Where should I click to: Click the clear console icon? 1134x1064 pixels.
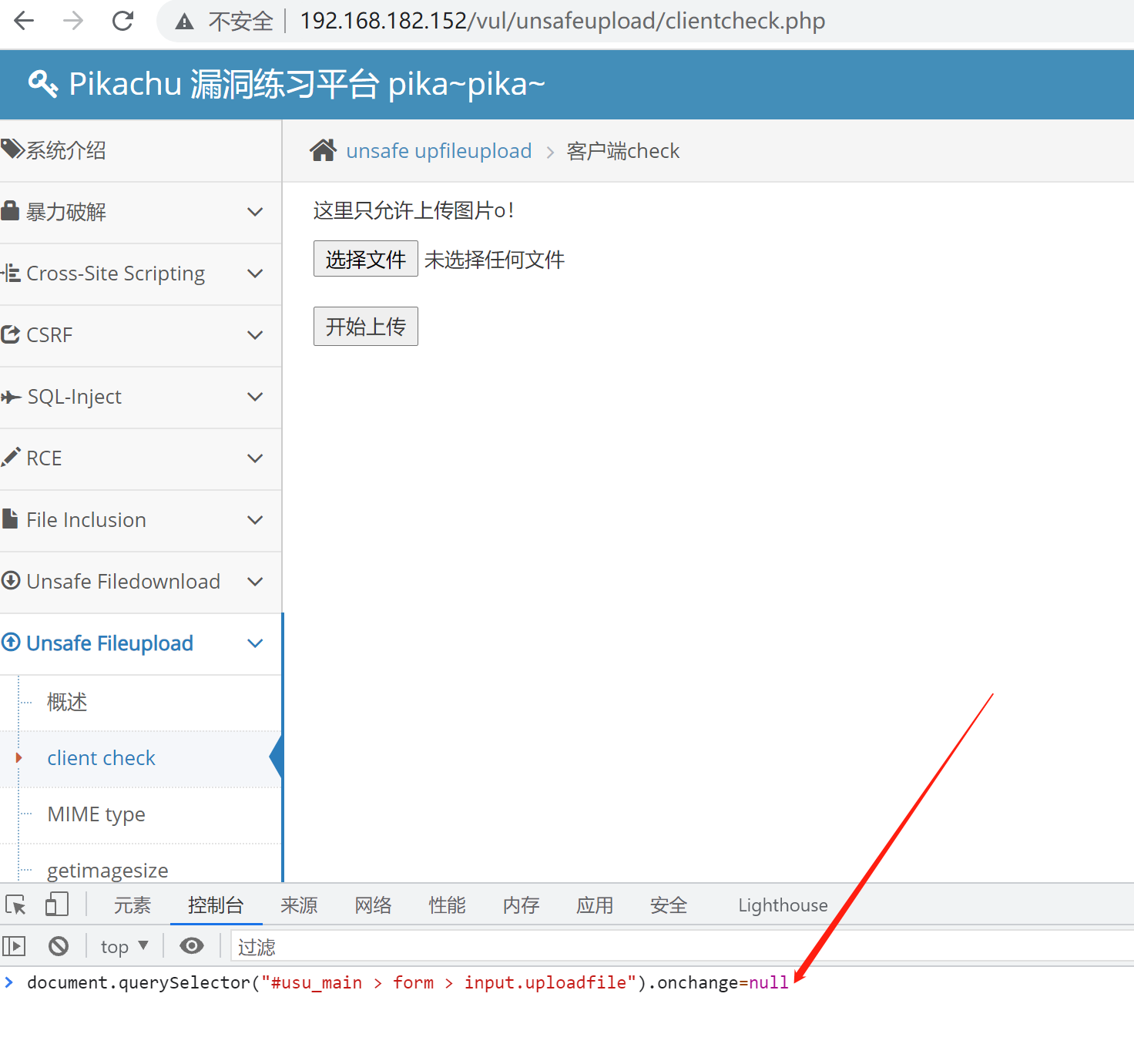[59, 945]
